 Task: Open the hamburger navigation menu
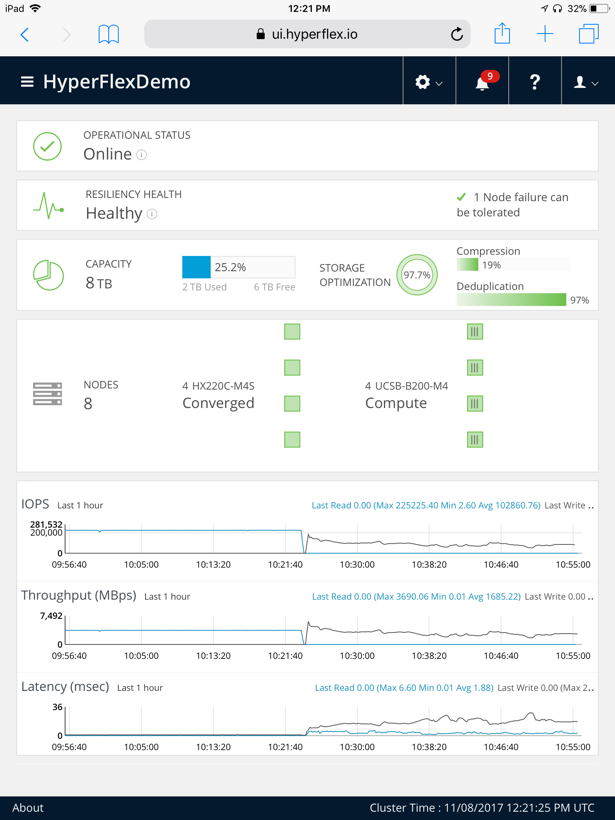(27, 82)
